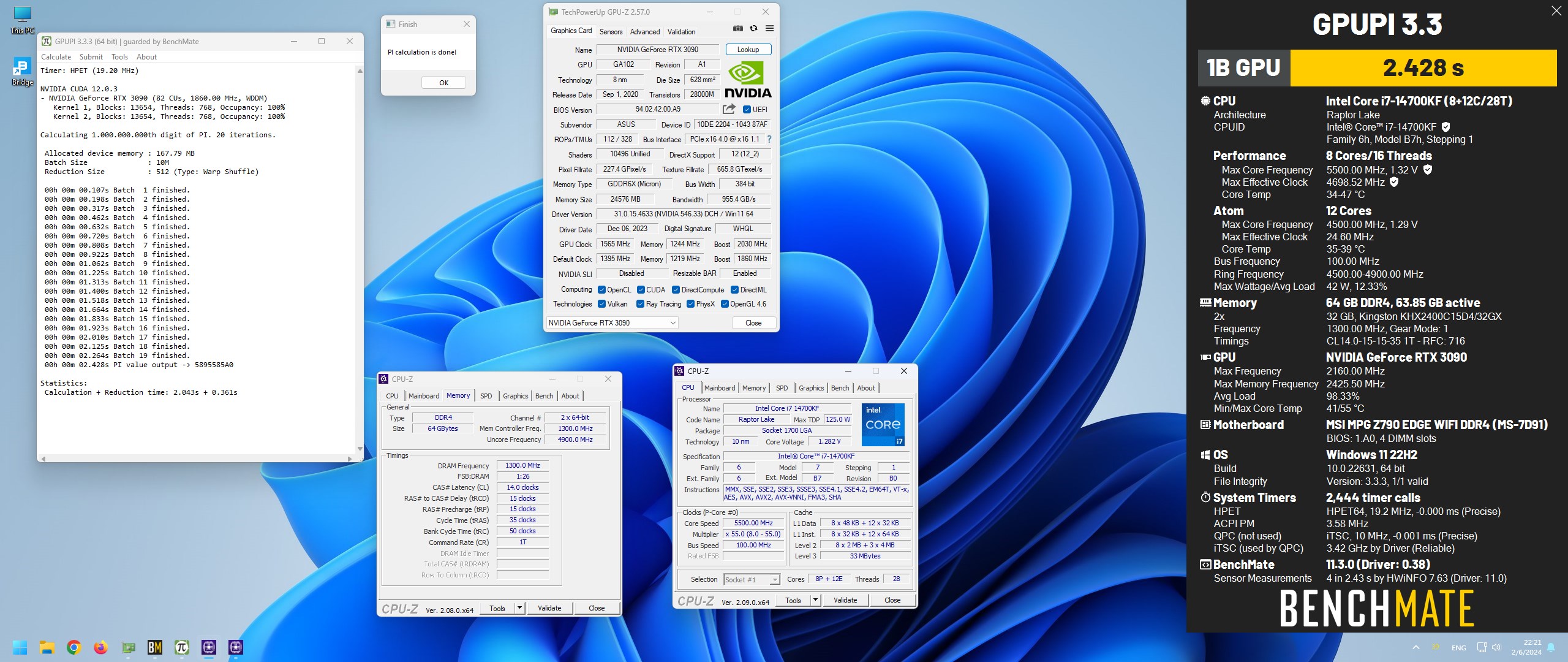This screenshot has height=662, width=1568.
Task: Confirm the Finish dialog with OK
Action: pos(443,83)
